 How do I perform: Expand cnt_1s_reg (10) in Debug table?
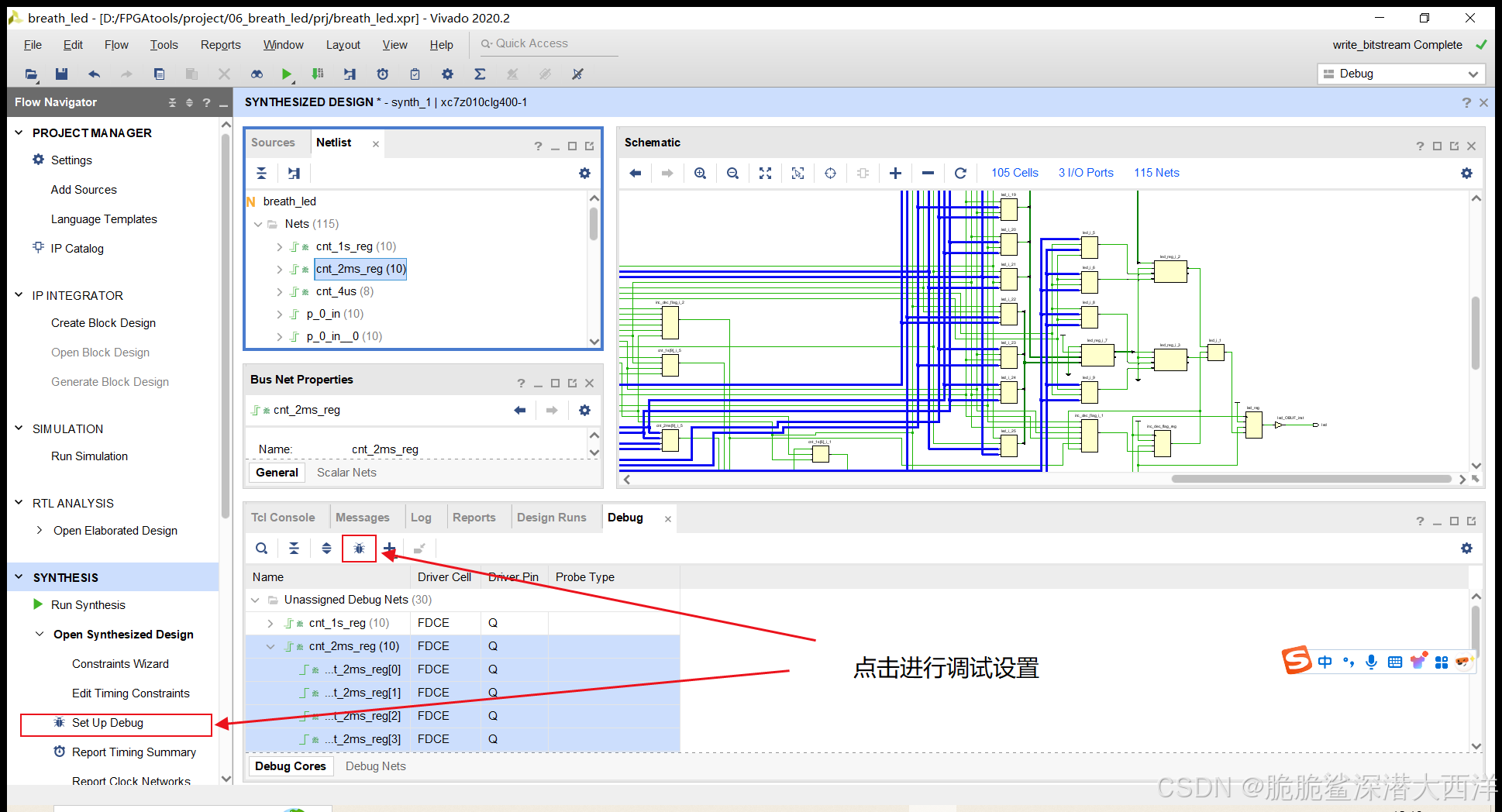click(270, 623)
